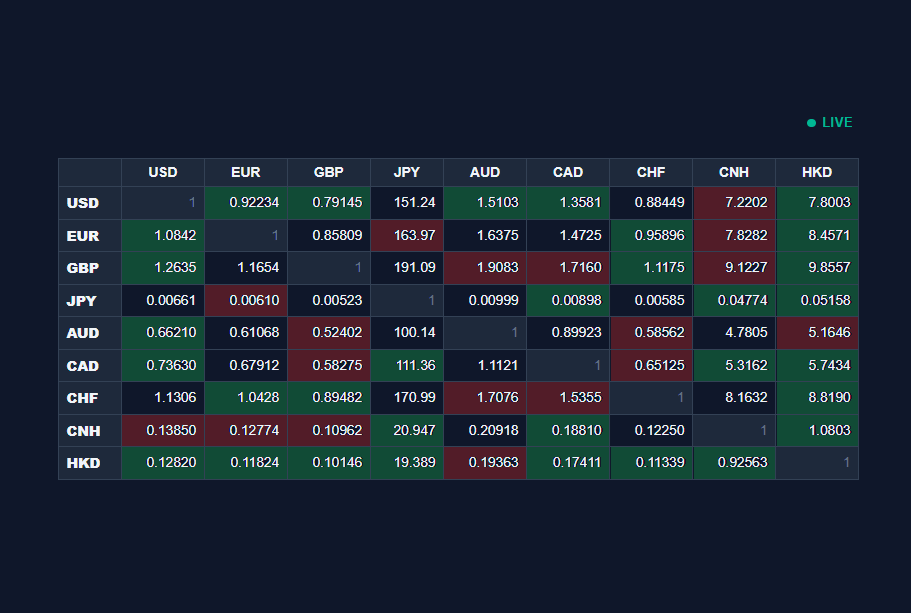Click the GBP row label

pos(90,268)
